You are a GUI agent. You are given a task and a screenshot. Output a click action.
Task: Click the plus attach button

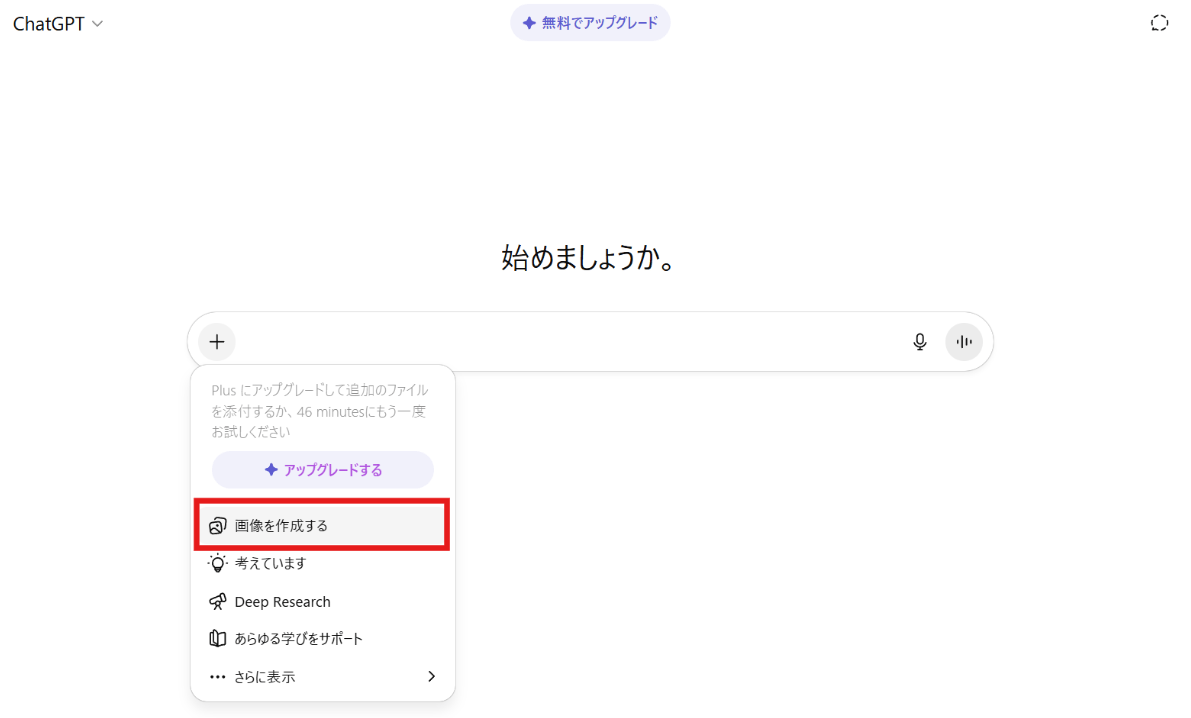[217, 342]
